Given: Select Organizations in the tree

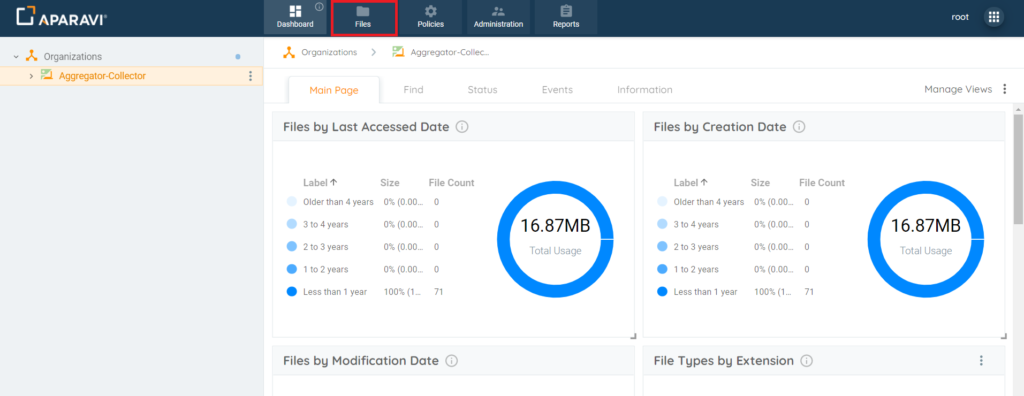Looking at the screenshot, I should (72, 57).
